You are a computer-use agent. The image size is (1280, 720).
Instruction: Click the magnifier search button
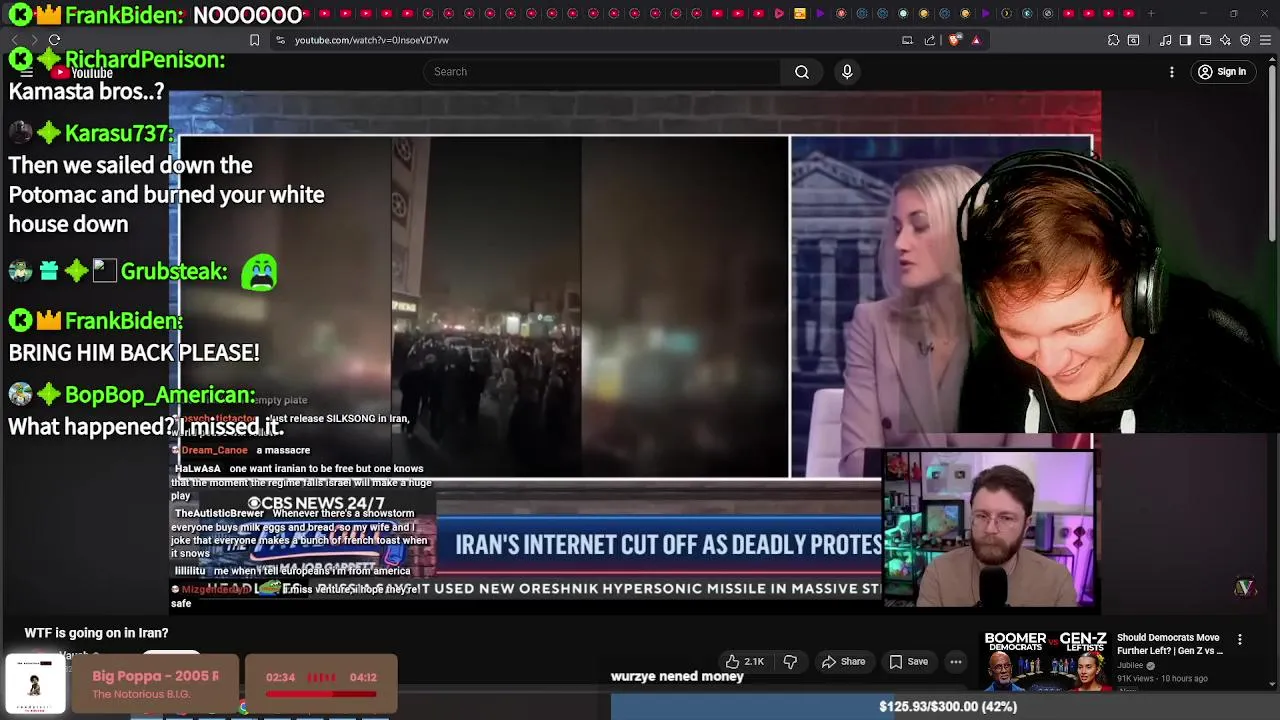click(802, 72)
